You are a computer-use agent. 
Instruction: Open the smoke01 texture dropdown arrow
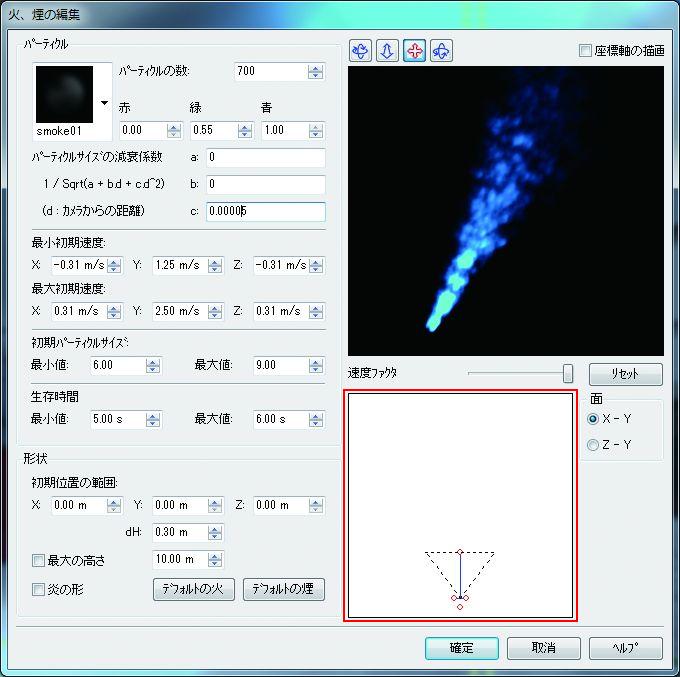coord(104,103)
